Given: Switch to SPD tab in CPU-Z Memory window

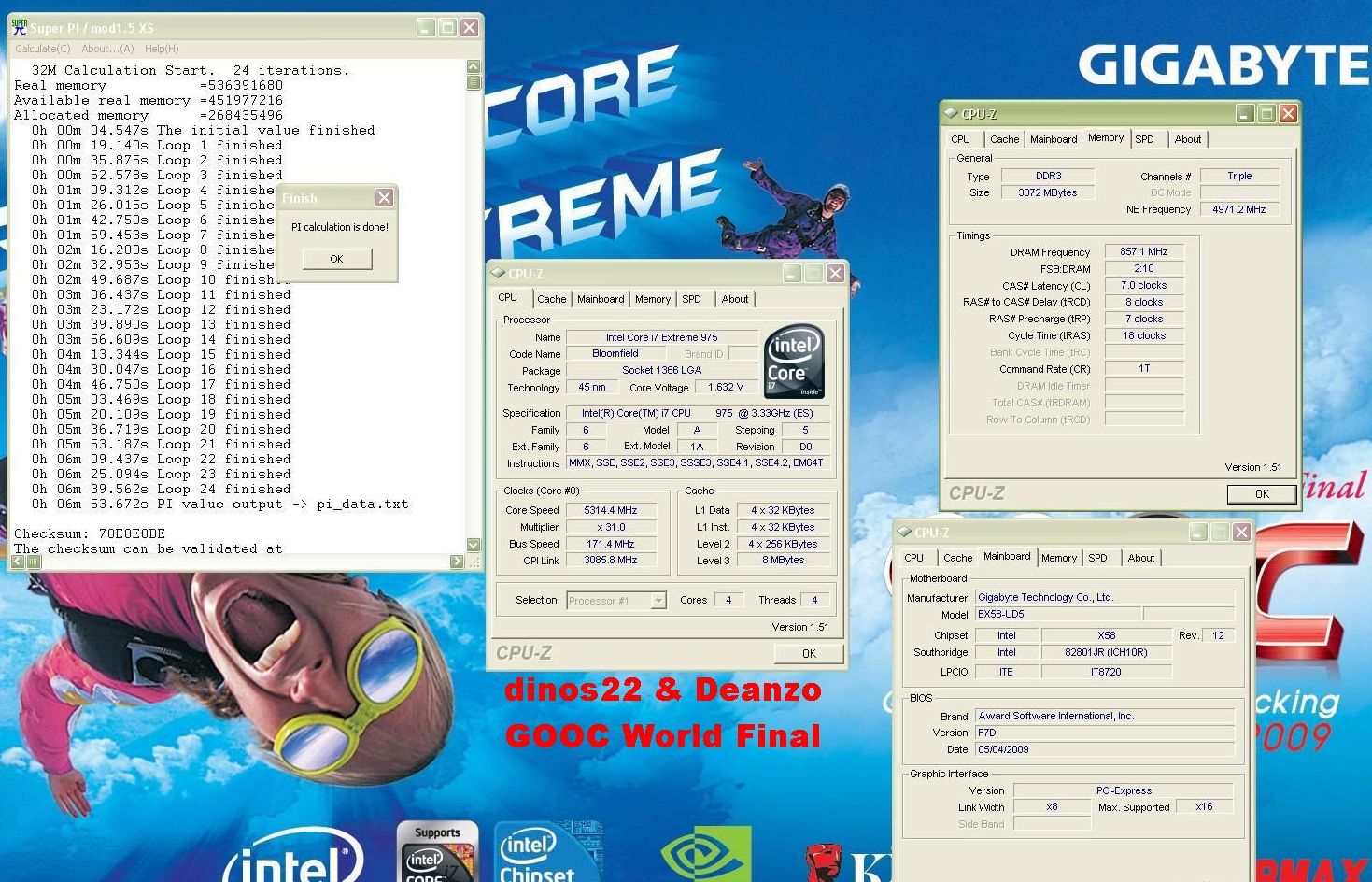Looking at the screenshot, I should pos(1145,139).
